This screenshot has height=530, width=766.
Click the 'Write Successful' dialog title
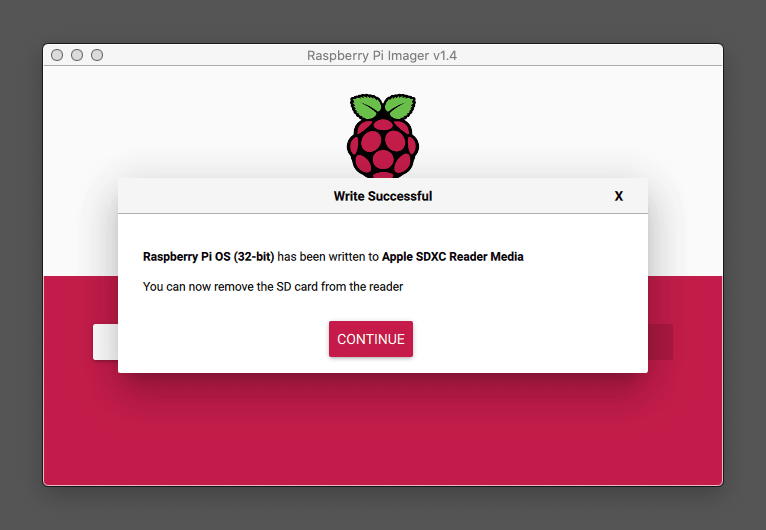click(383, 196)
